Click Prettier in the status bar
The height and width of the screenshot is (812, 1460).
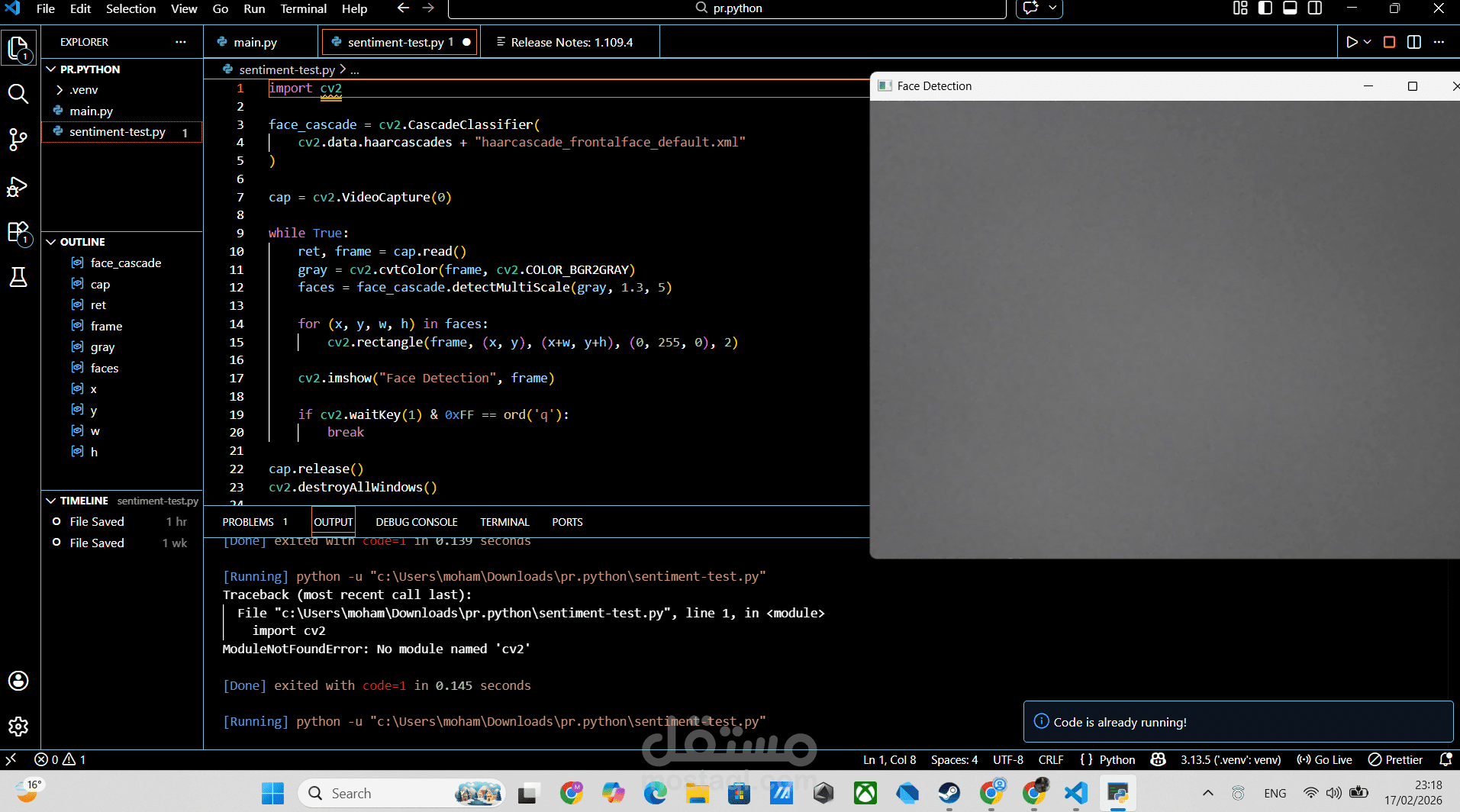coord(1396,759)
